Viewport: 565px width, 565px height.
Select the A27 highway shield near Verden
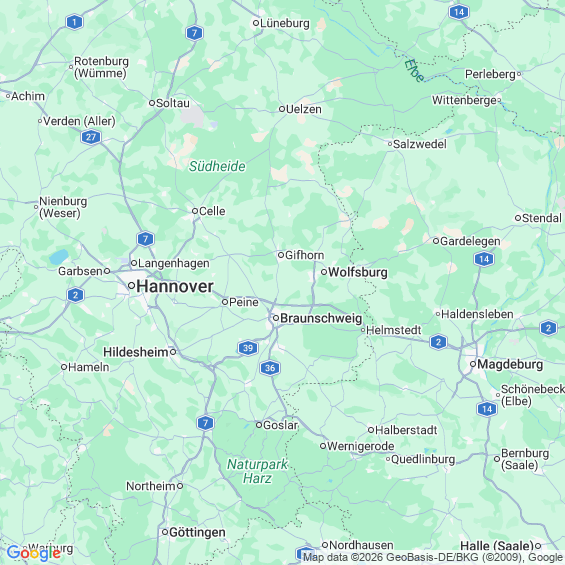[91, 137]
